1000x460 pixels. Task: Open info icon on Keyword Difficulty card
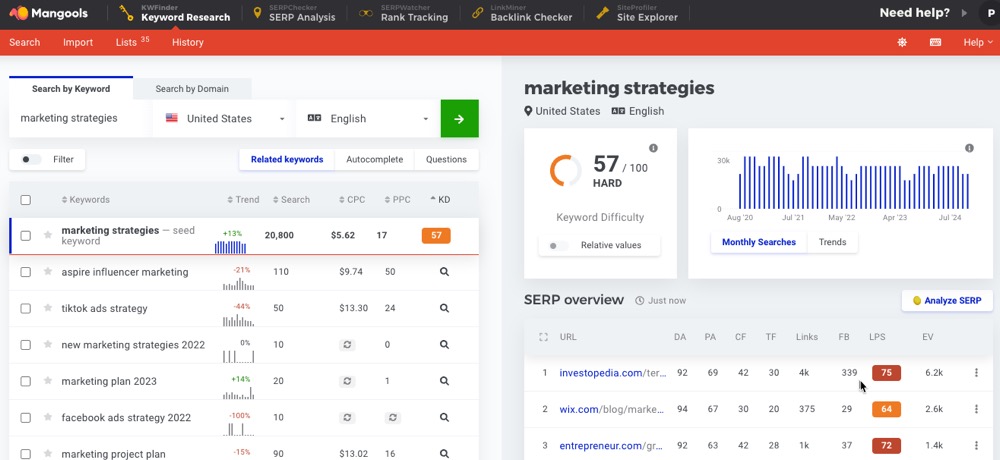click(653, 148)
